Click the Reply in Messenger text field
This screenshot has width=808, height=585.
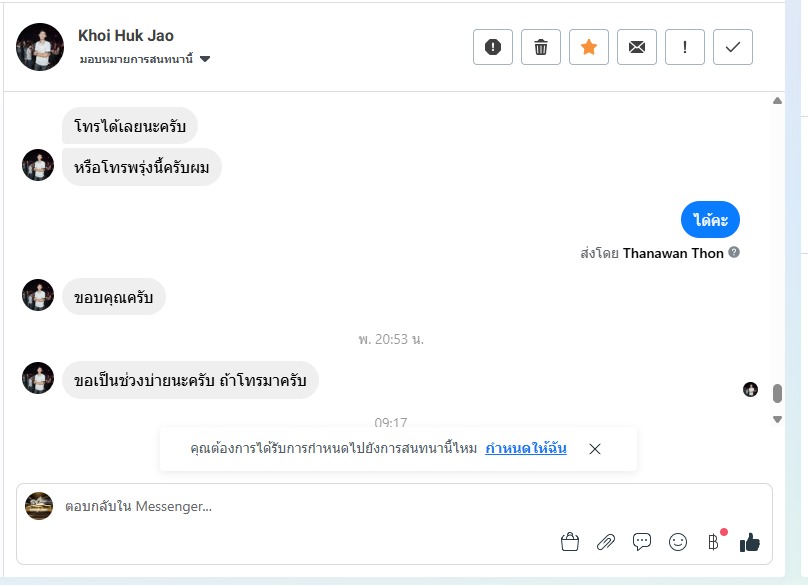pyautogui.click(x=300, y=507)
